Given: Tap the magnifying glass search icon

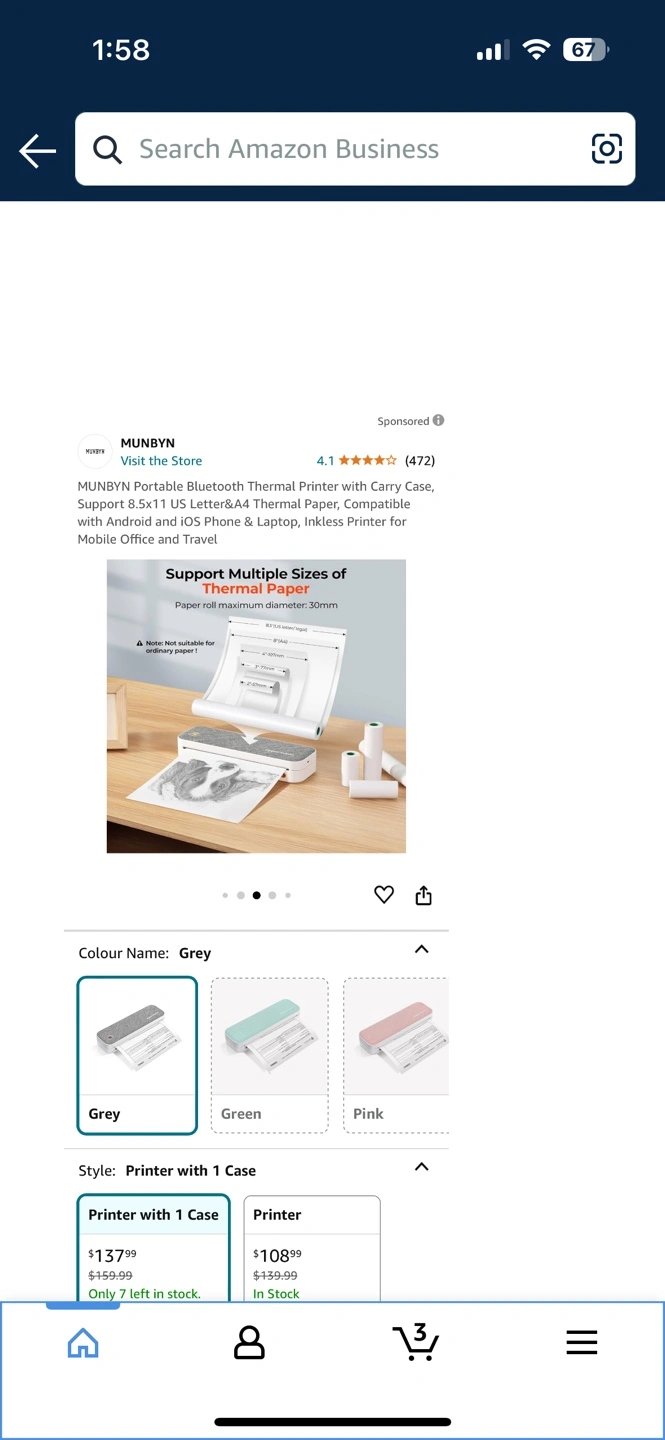Looking at the screenshot, I should pos(107,150).
